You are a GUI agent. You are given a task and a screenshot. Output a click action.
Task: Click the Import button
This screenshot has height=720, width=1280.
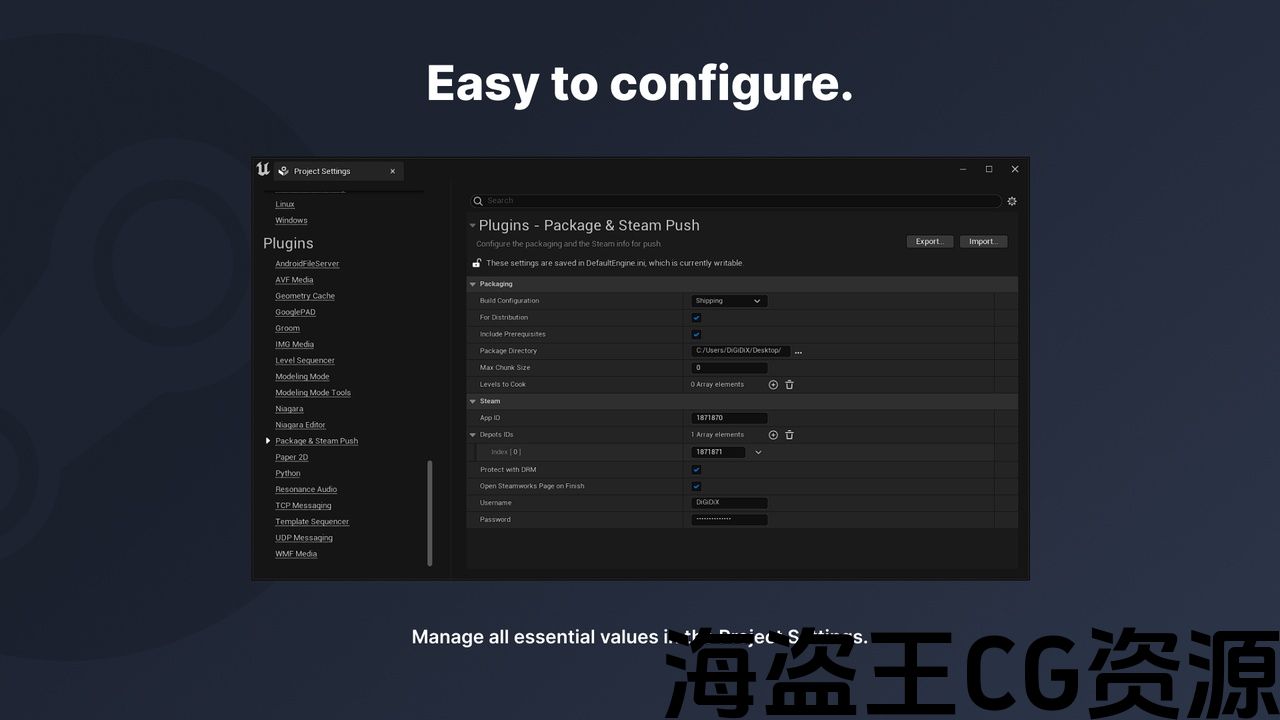(x=983, y=241)
